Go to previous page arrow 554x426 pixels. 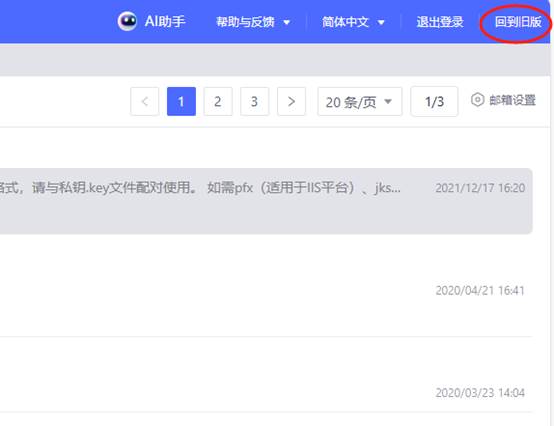click(145, 101)
